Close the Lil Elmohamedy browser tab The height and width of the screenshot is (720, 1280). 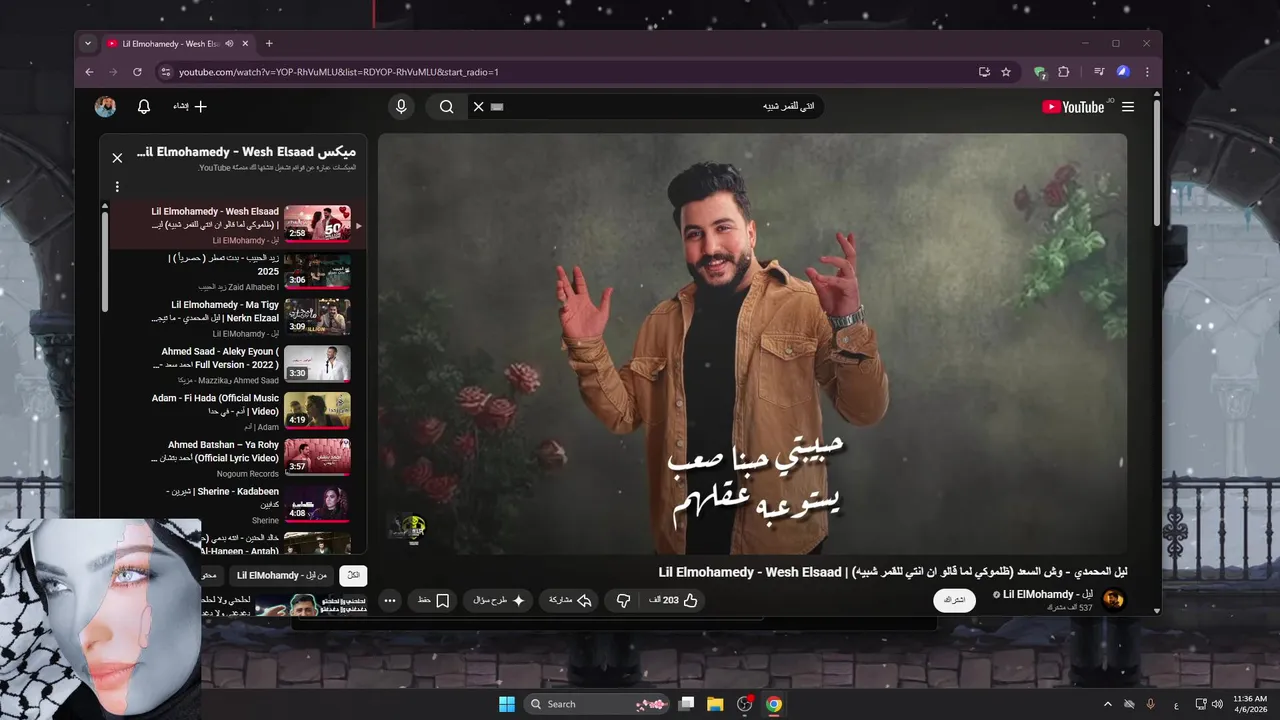point(246,43)
